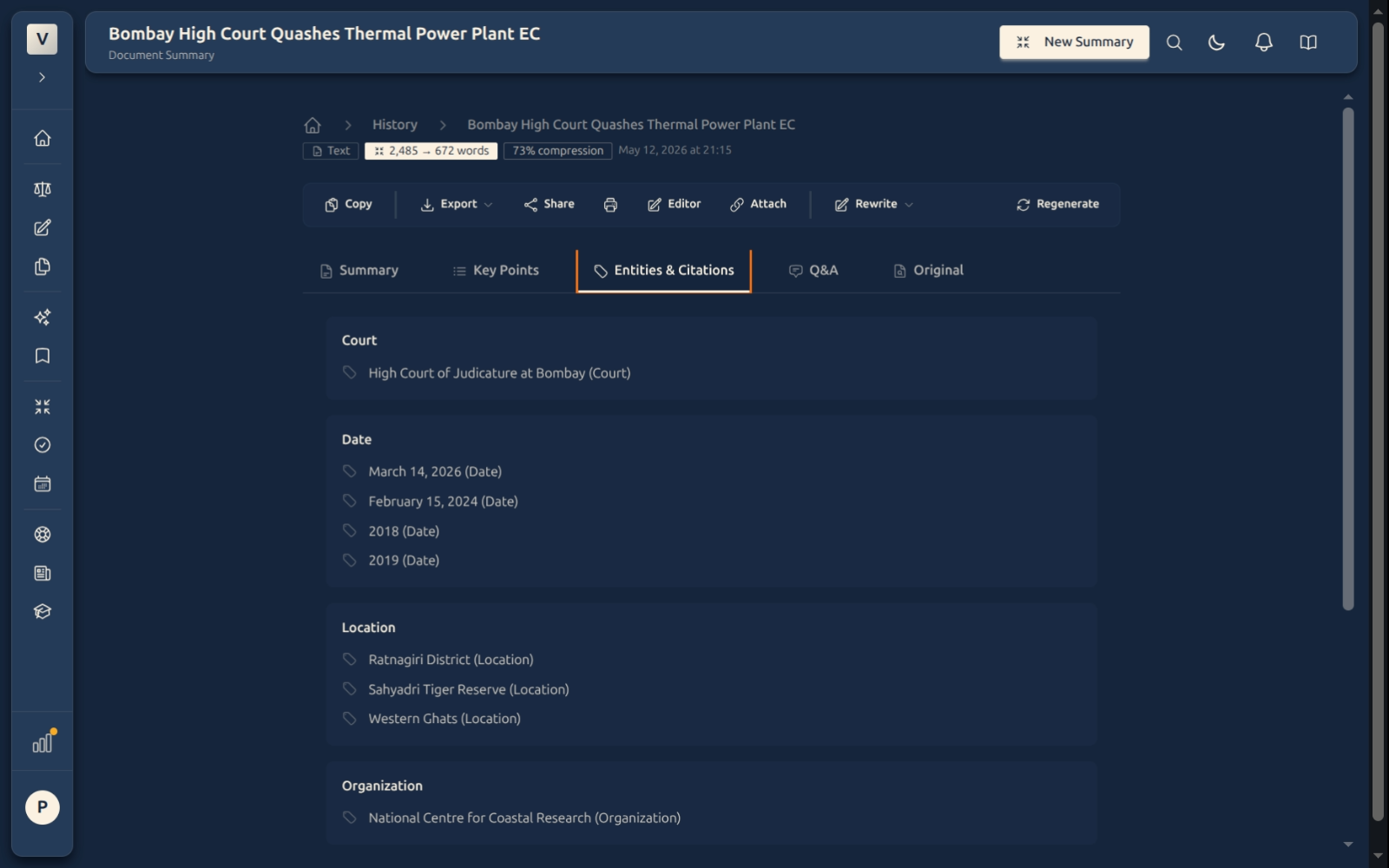
Task: Toggle dark mode with the moon icon
Action: (x=1217, y=43)
